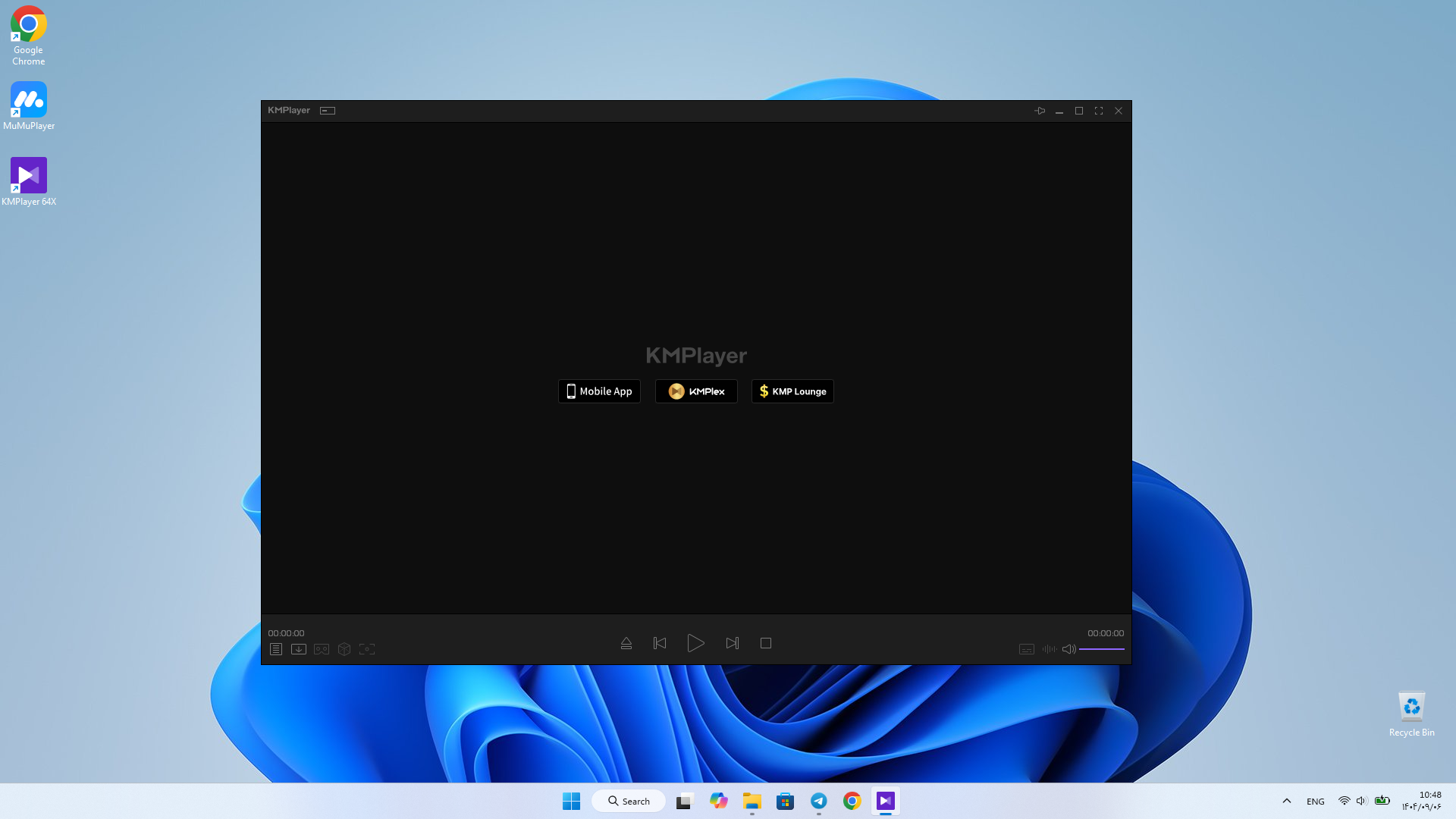Stop playback with the square button
This screenshot has height=819, width=1456.
coord(766,643)
